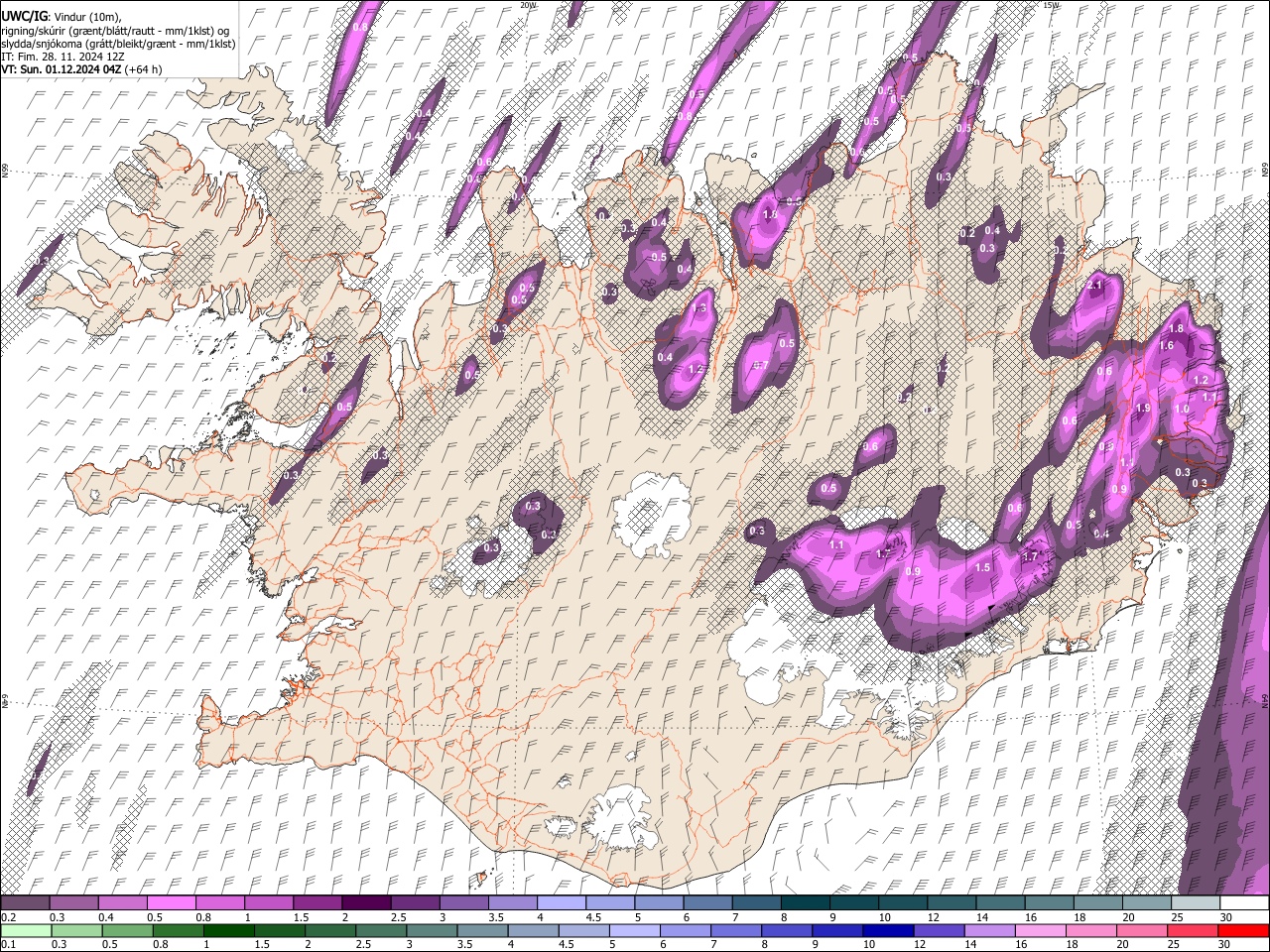Screen dimensions: 1270x952
Task: Click red swatch after 30 in rain legend
Action: point(1244,930)
